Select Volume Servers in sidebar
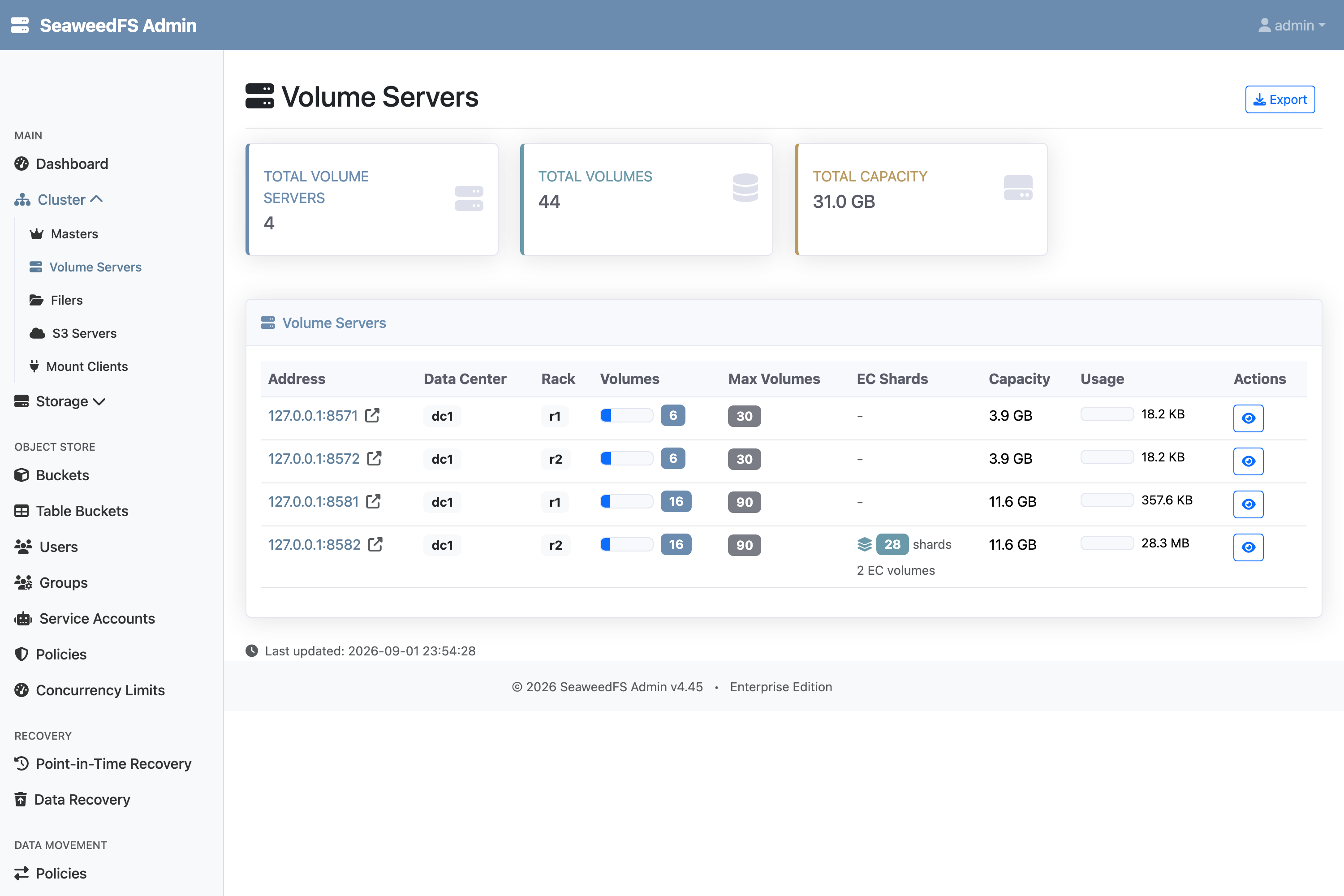The height and width of the screenshot is (896, 1344). pos(86,267)
